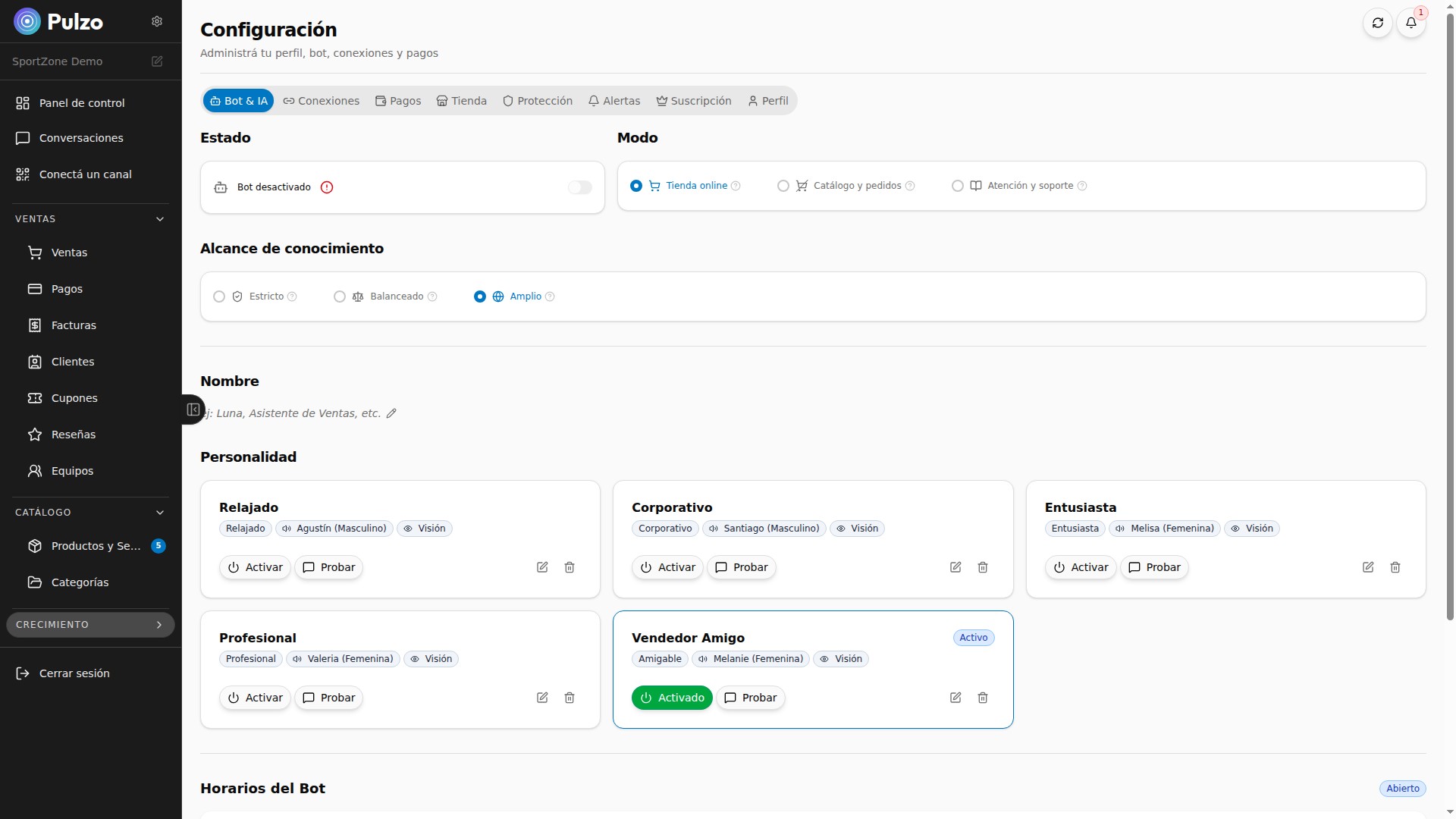Image resolution: width=1456 pixels, height=819 pixels.
Task: Open the Pulzo settings gear icon
Action: [157, 21]
